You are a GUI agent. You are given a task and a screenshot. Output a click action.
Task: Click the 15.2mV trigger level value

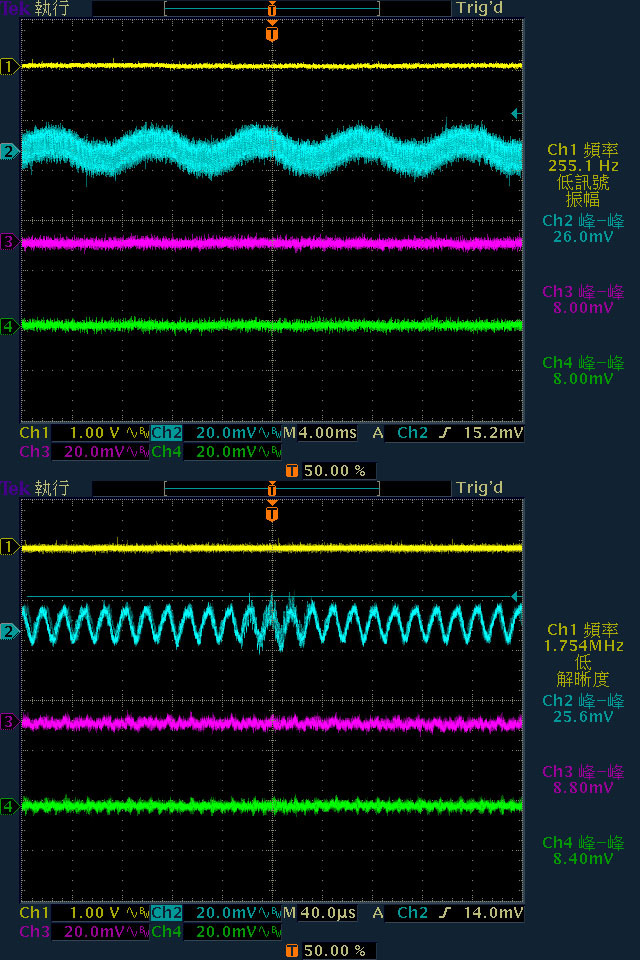point(493,433)
